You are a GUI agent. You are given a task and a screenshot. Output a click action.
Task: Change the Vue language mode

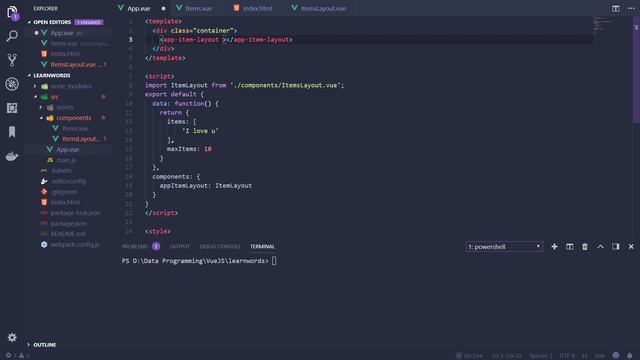tap(600, 356)
